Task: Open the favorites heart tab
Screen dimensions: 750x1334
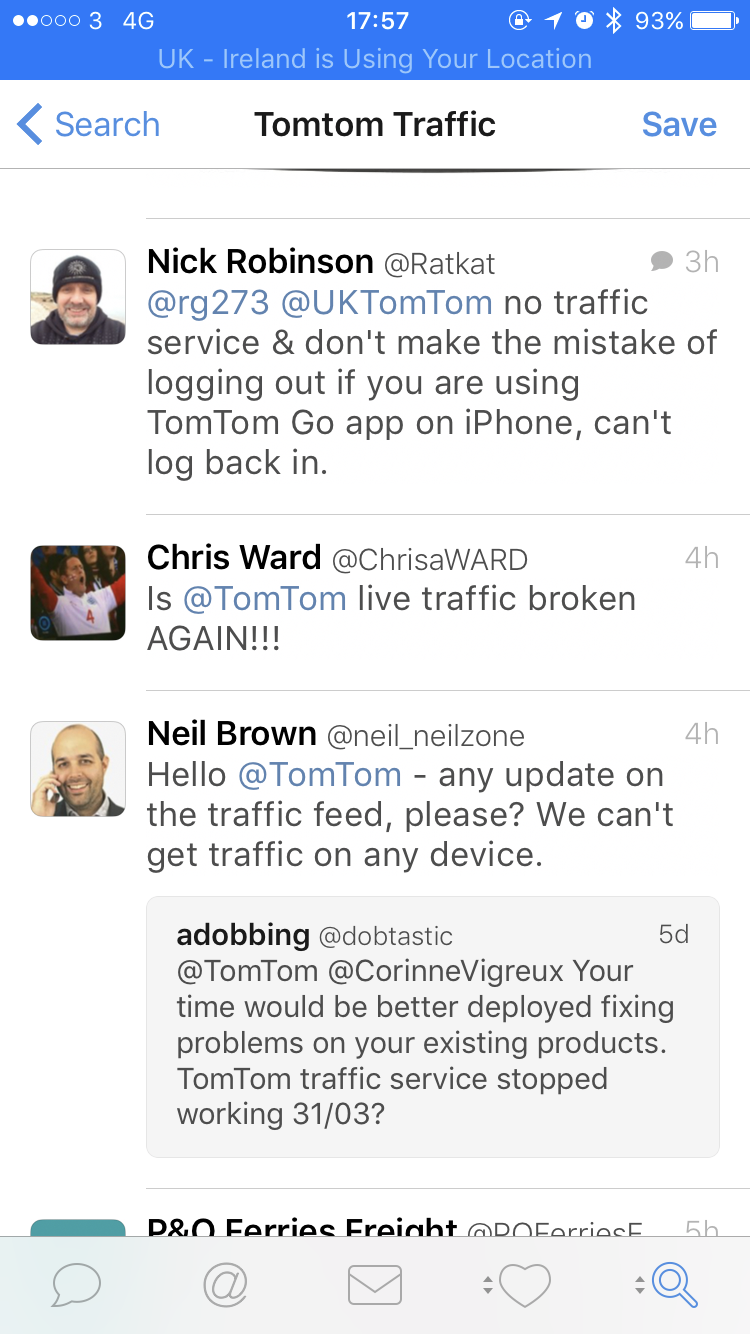Action: tap(526, 1284)
